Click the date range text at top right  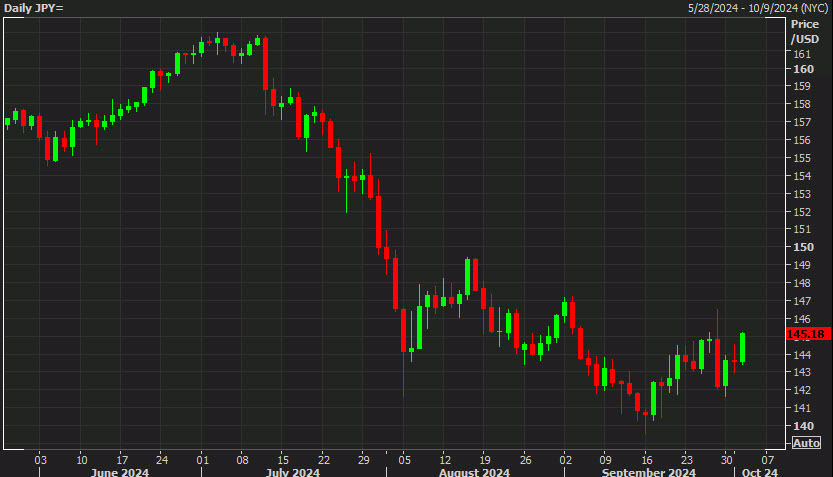[x=757, y=8]
